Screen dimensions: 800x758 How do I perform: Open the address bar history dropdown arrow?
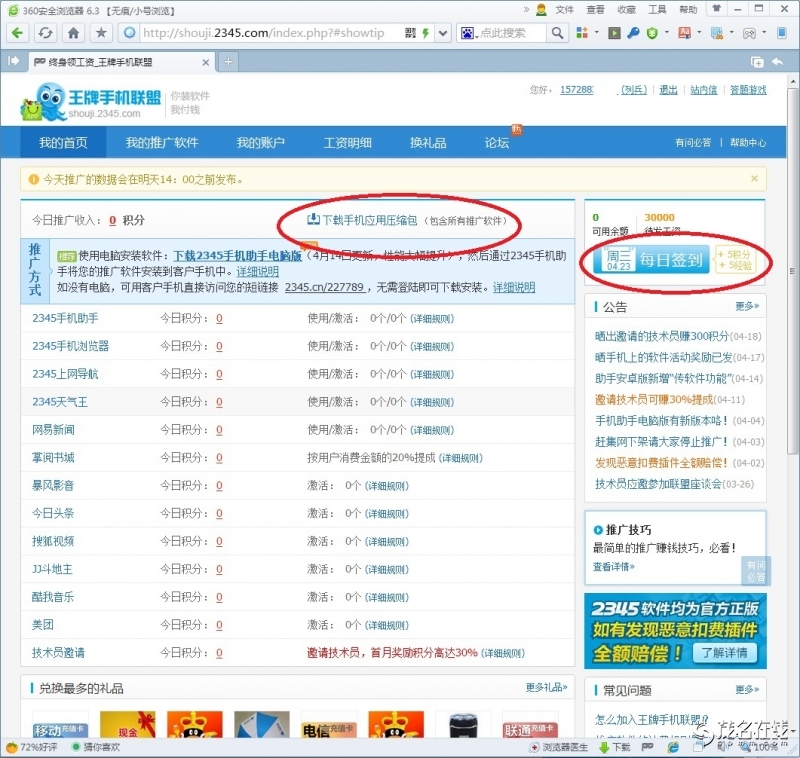point(443,32)
